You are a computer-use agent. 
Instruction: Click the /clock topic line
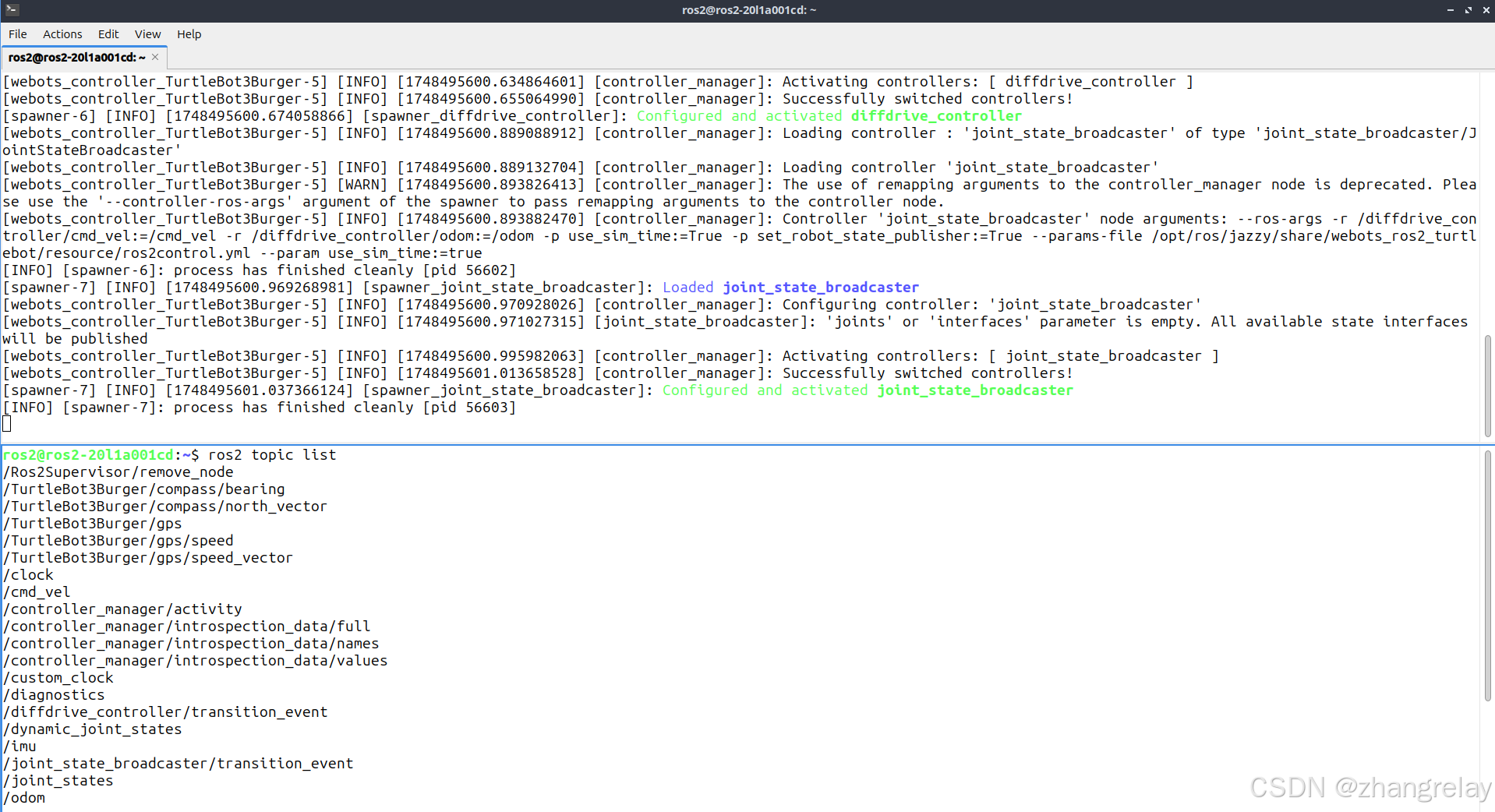click(x=29, y=575)
